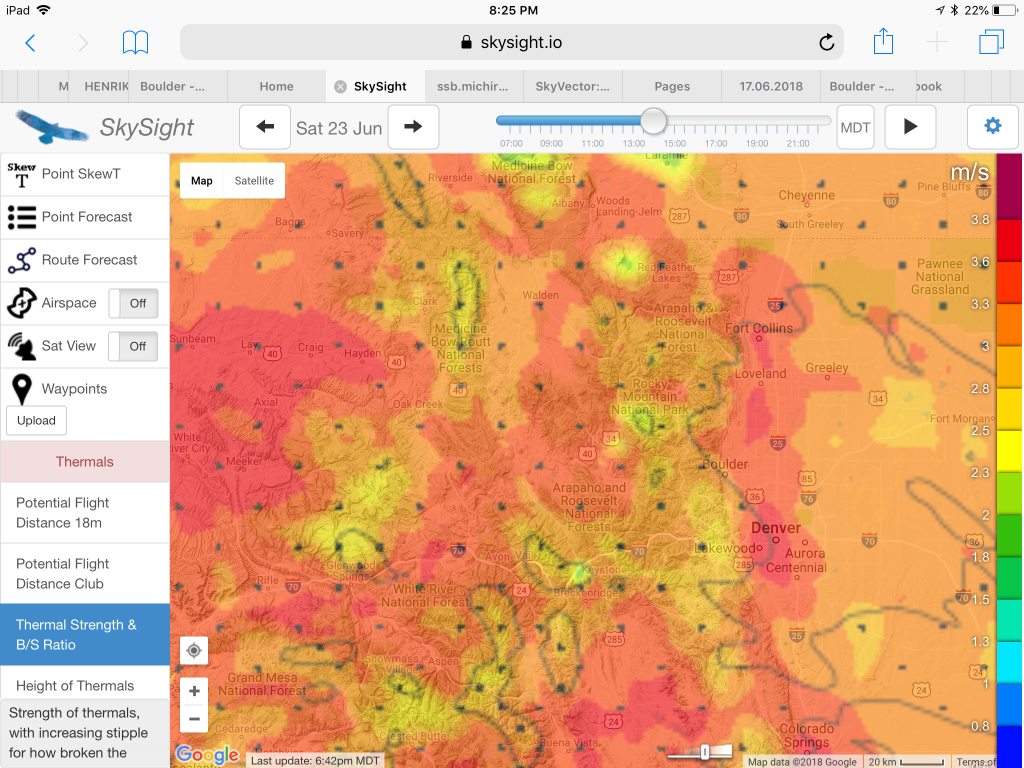
Task: Switch map to Satellite view
Action: (254, 181)
